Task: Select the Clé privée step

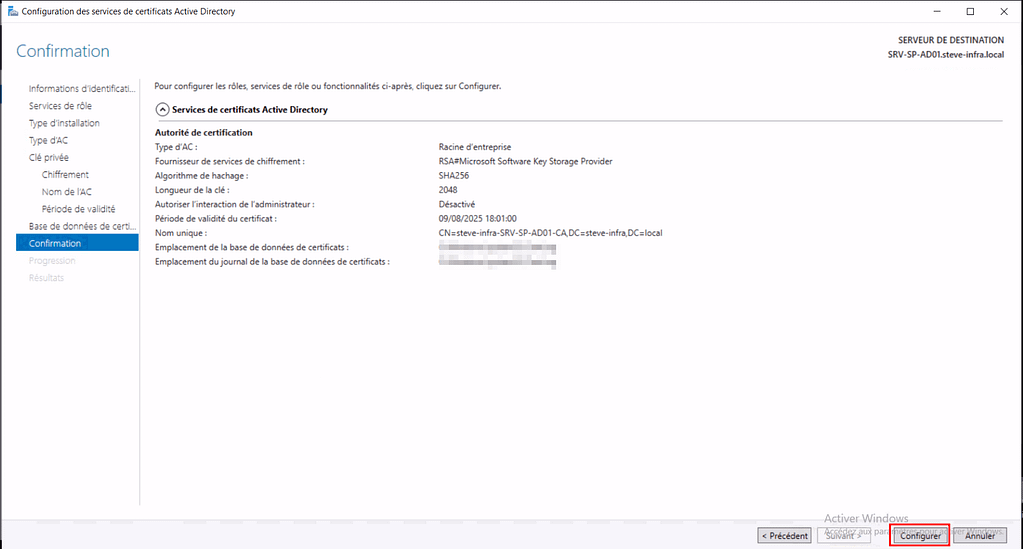Action: [49, 158]
